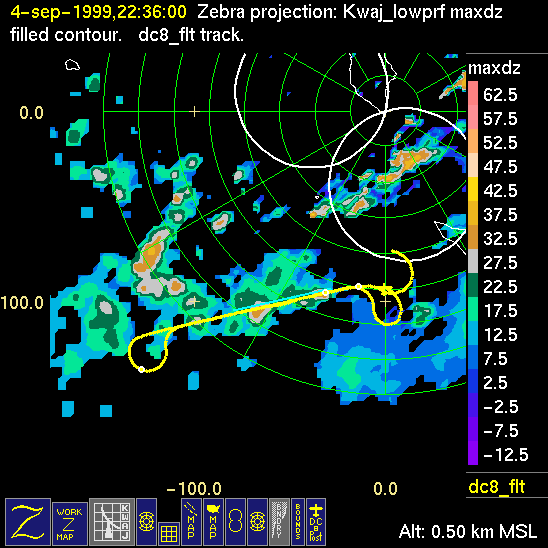Image resolution: width=548 pixels, height=548 pixels.
Task: Click the maxdz color bar title
Action: pos(494,68)
